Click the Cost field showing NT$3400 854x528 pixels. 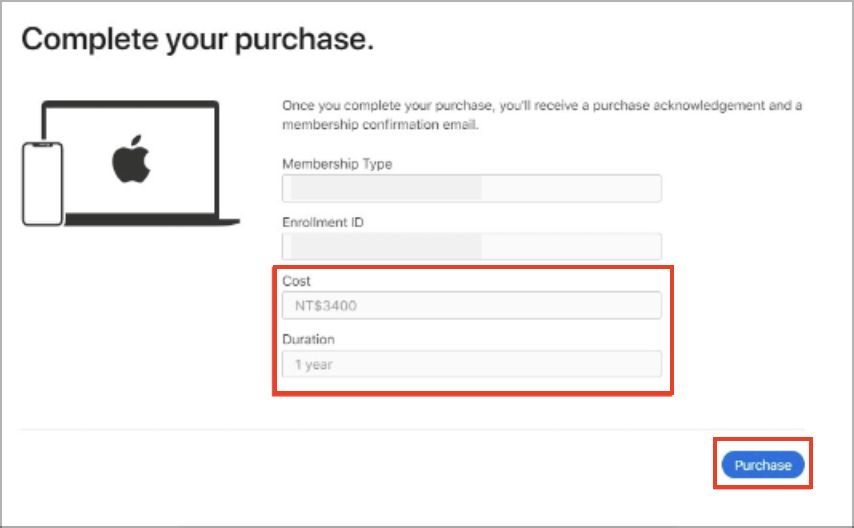pyautogui.click(x=472, y=305)
